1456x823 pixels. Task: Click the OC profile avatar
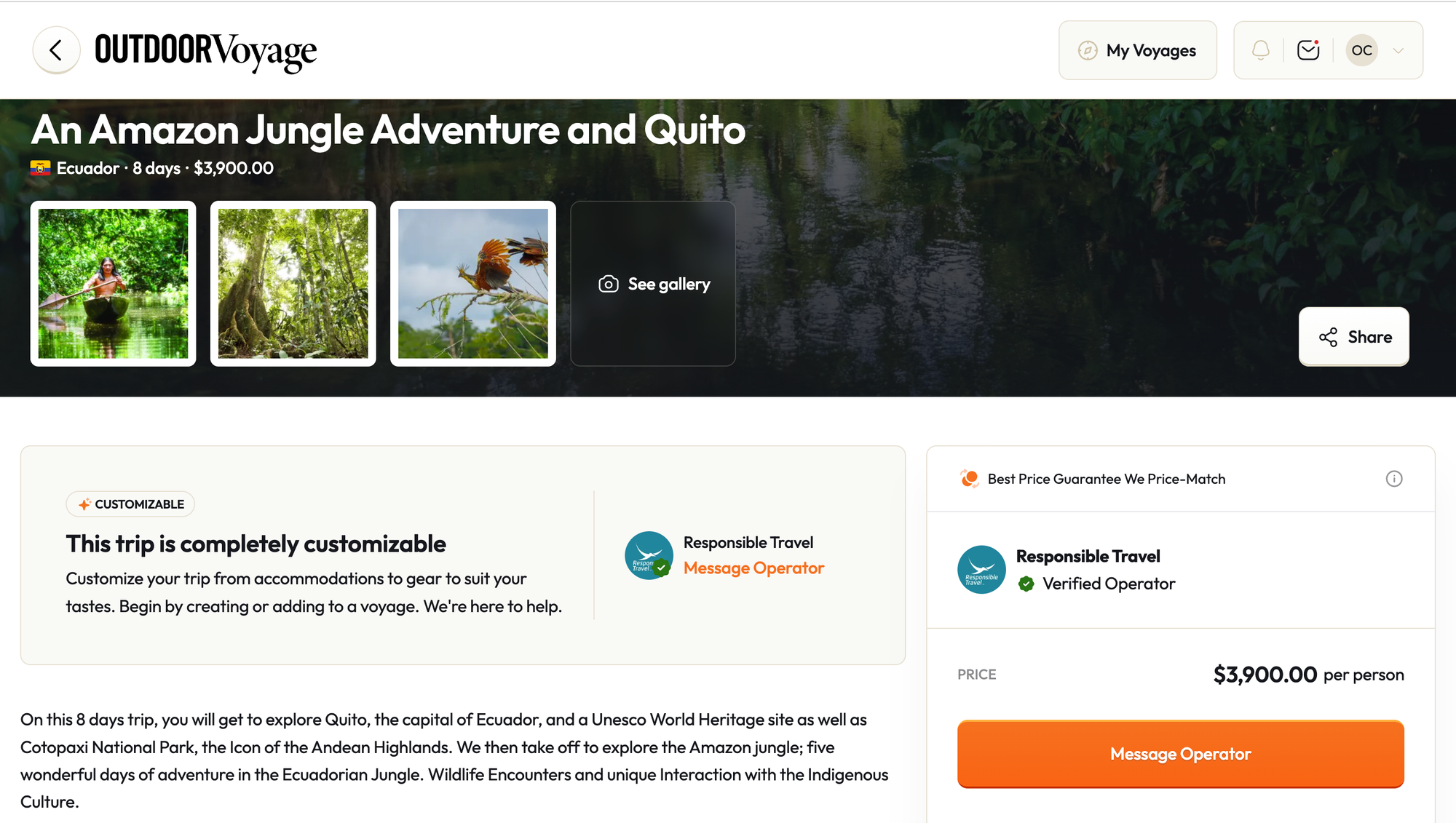[1361, 50]
